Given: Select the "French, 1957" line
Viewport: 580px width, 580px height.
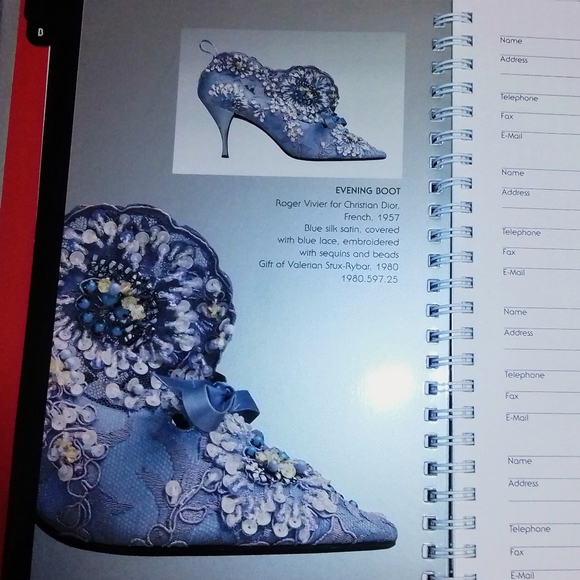Looking at the screenshot, I should (x=371, y=217).
